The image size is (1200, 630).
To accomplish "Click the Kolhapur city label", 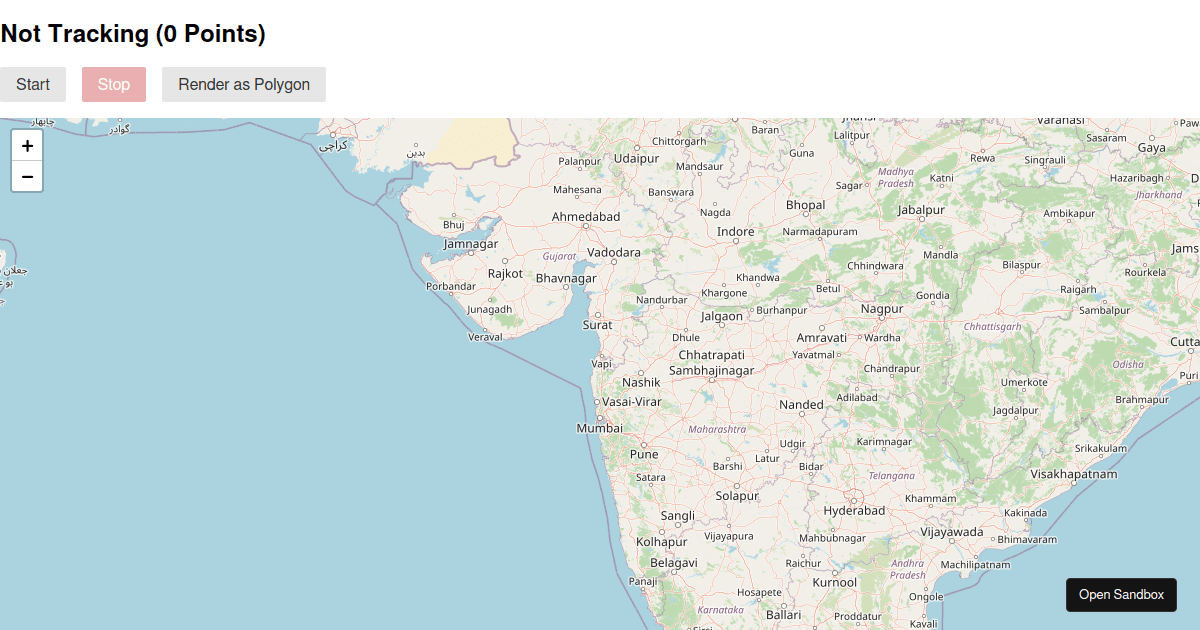I will coord(661,542).
